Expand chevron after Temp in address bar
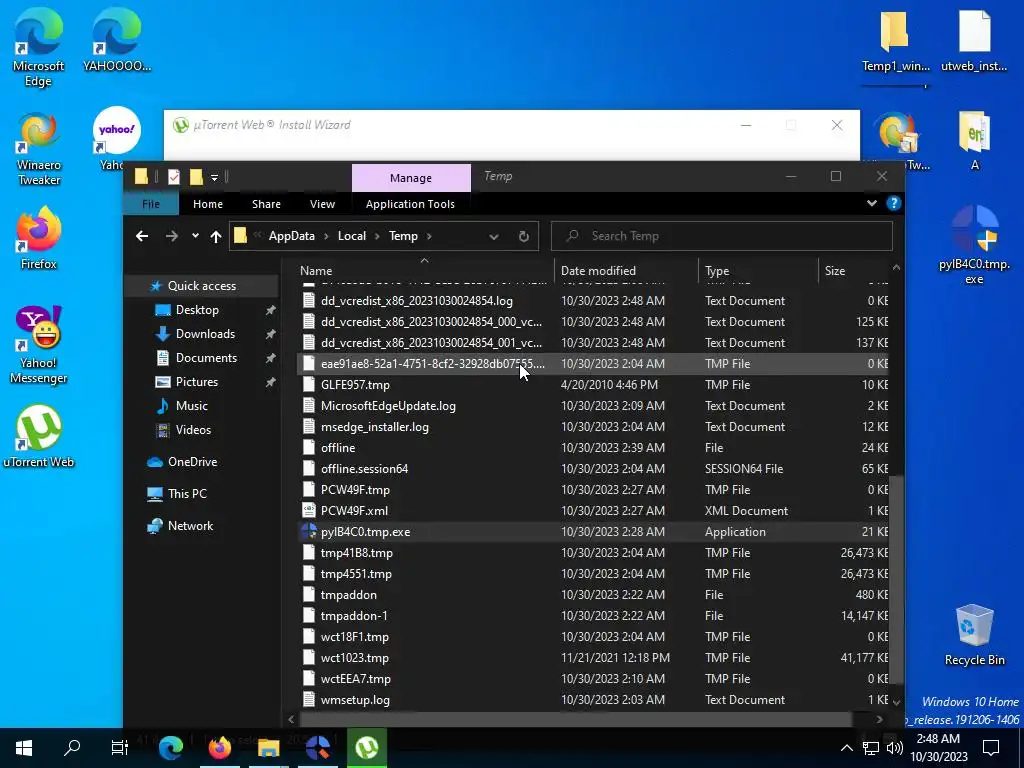Image resolution: width=1024 pixels, height=768 pixels. click(x=429, y=236)
